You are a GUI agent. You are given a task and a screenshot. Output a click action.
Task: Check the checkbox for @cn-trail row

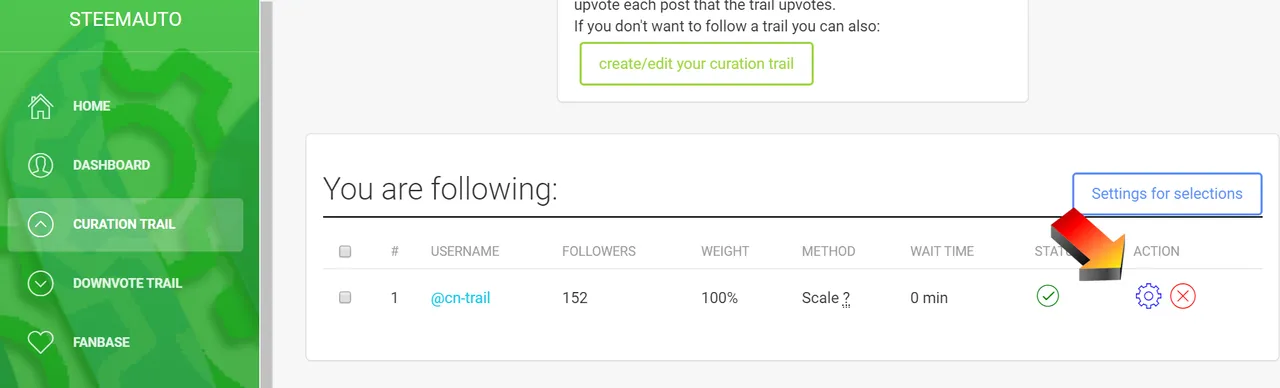pos(345,297)
